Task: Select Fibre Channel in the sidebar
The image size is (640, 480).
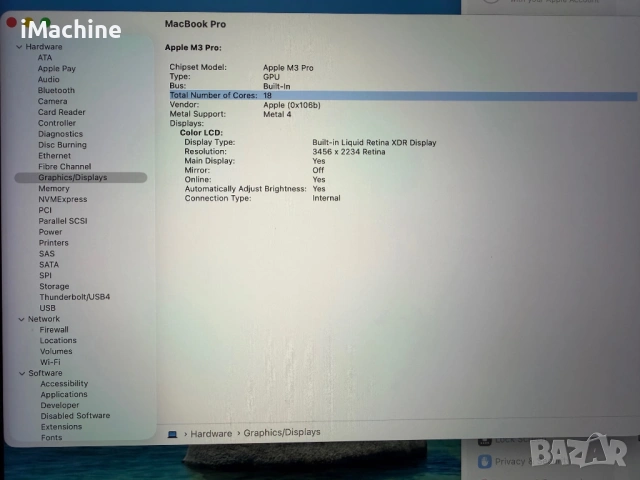Action: tap(65, 167)
